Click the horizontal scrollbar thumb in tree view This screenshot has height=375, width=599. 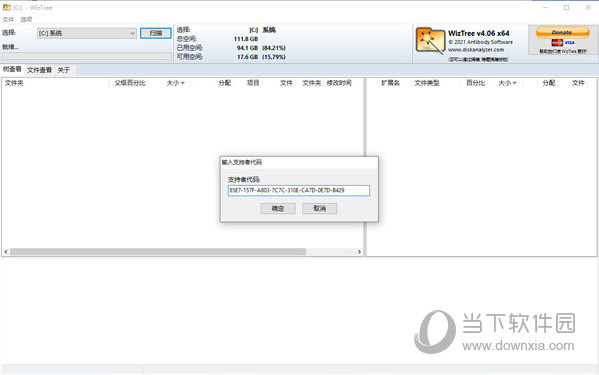[x=158, y=252]
